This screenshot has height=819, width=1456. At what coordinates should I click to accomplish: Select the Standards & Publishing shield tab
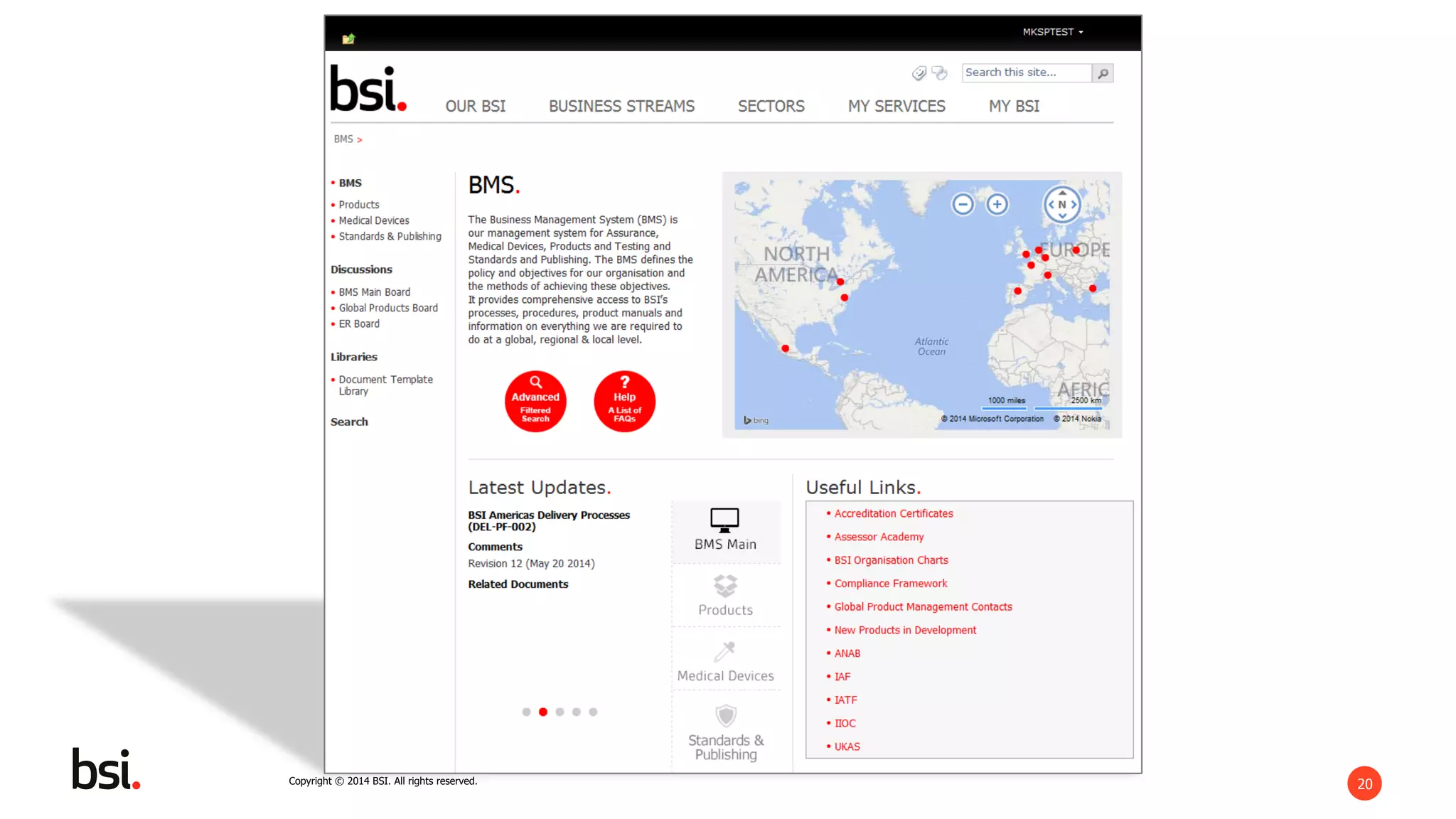click(726, 732)
